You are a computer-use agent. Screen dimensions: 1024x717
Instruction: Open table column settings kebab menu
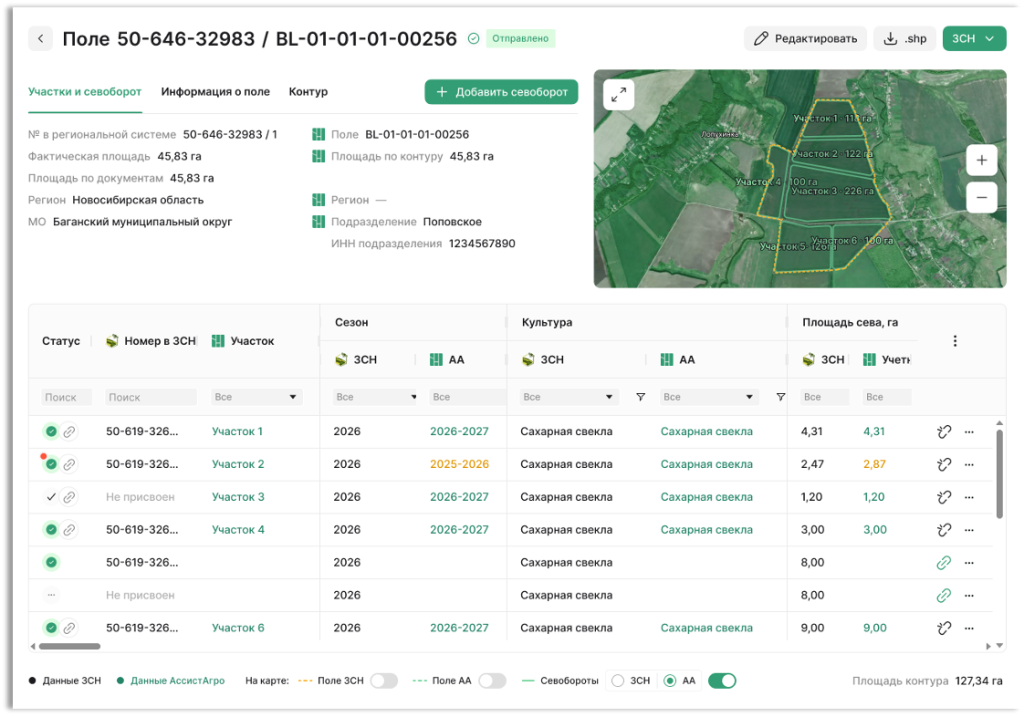(x=955, y=341)
